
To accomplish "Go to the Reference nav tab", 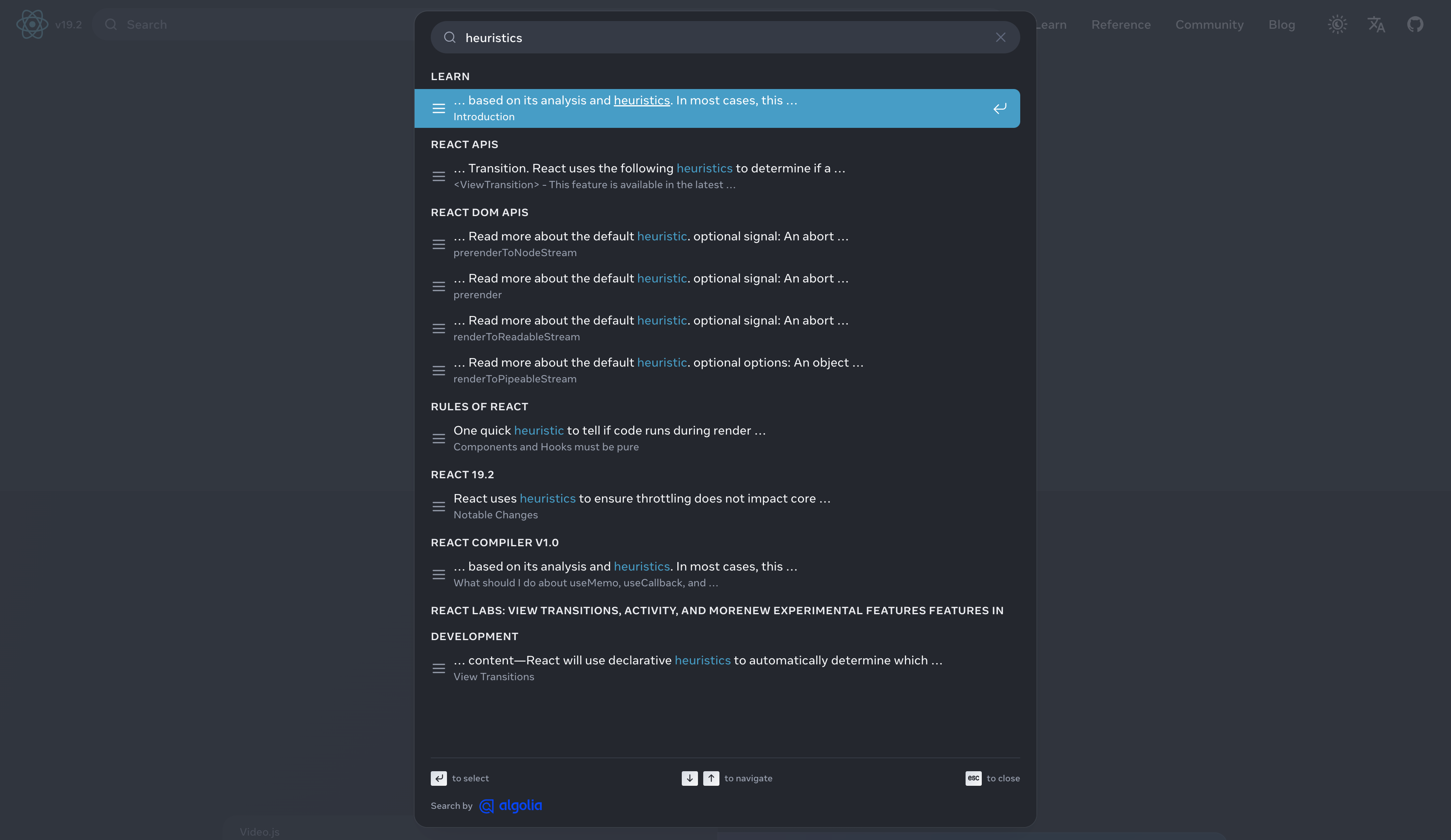I will pos(1121,24).
